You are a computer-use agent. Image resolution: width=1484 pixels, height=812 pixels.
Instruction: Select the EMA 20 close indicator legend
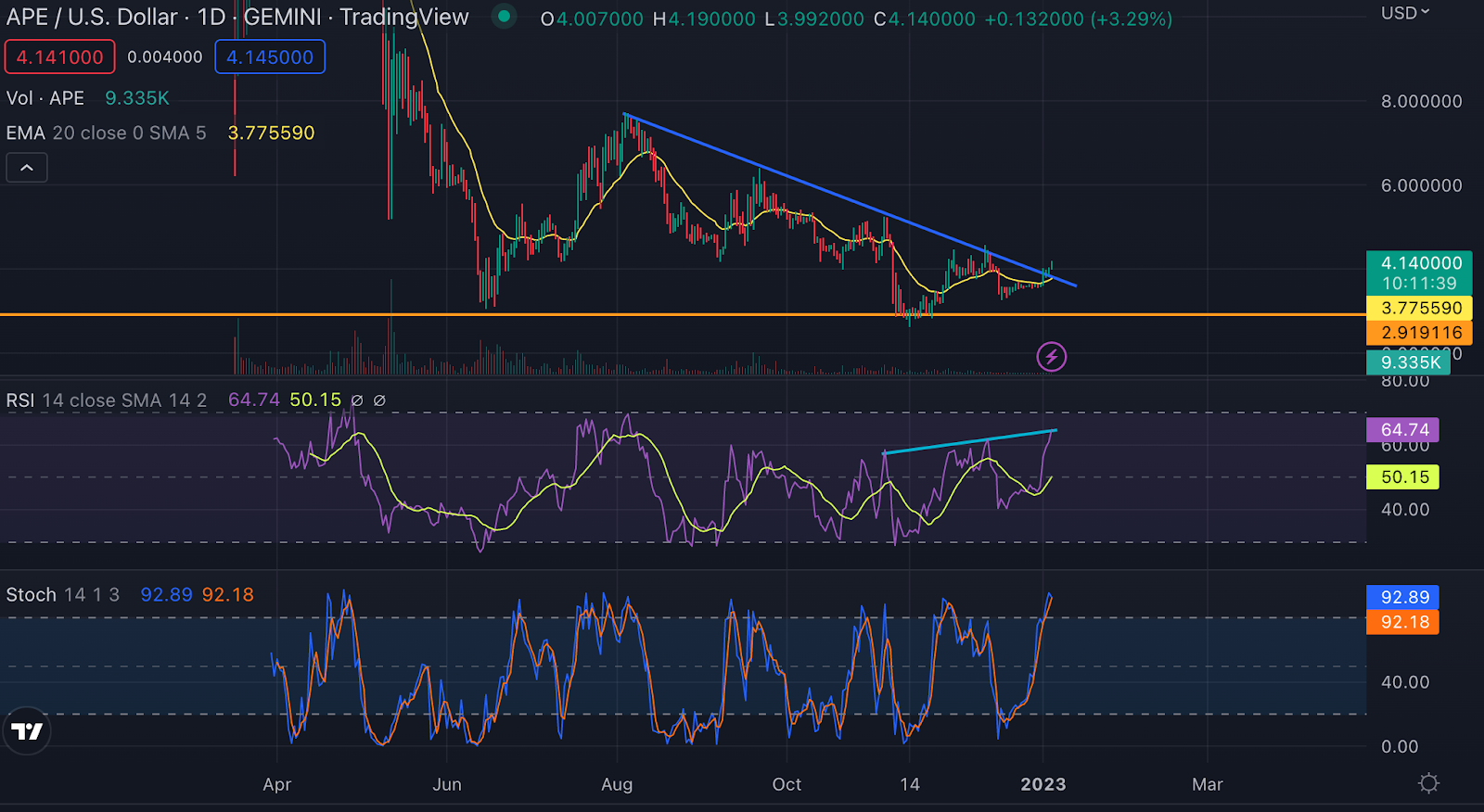tap(106, 133)
